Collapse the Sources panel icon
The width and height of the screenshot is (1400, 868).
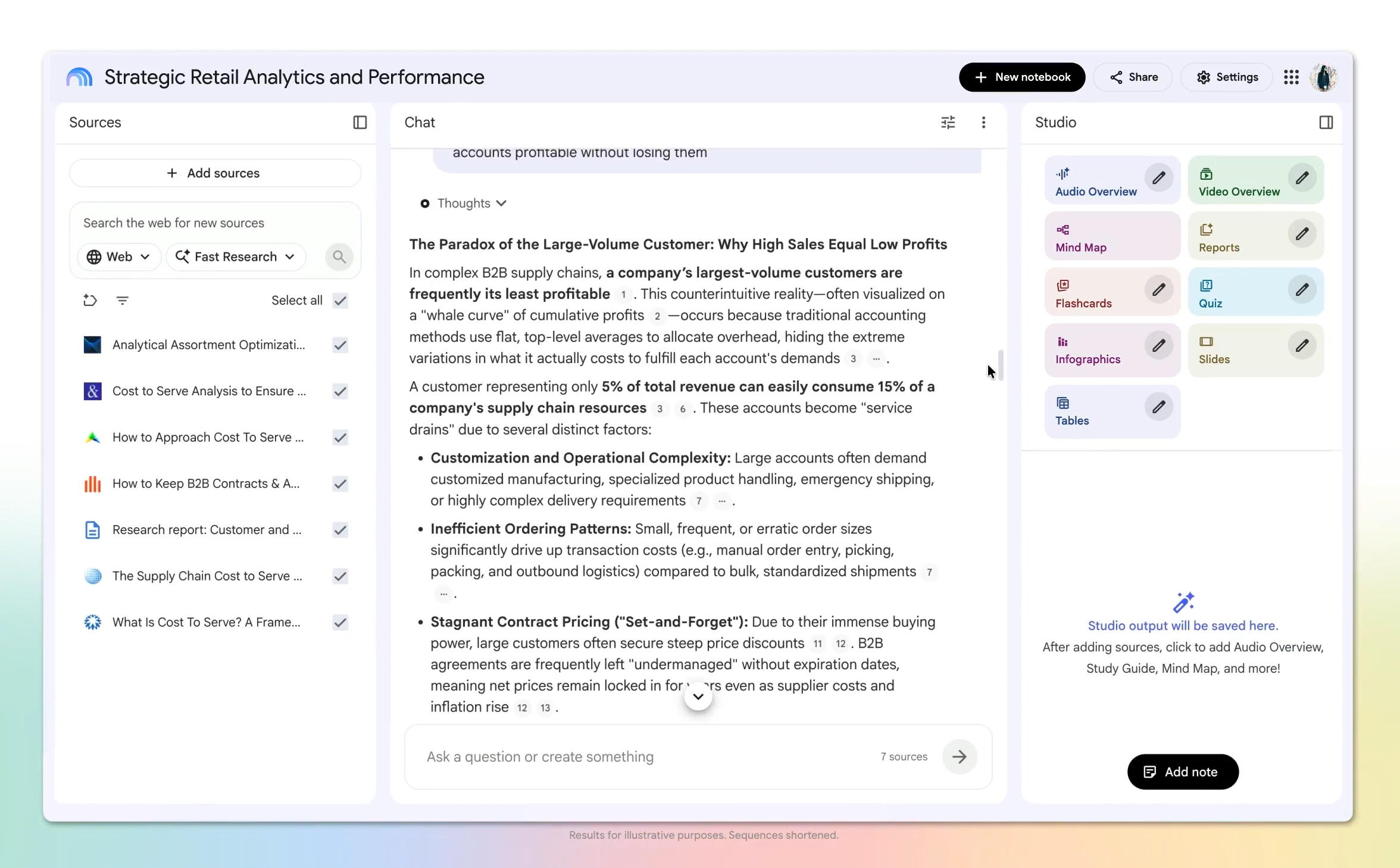(x=360, y=123)
